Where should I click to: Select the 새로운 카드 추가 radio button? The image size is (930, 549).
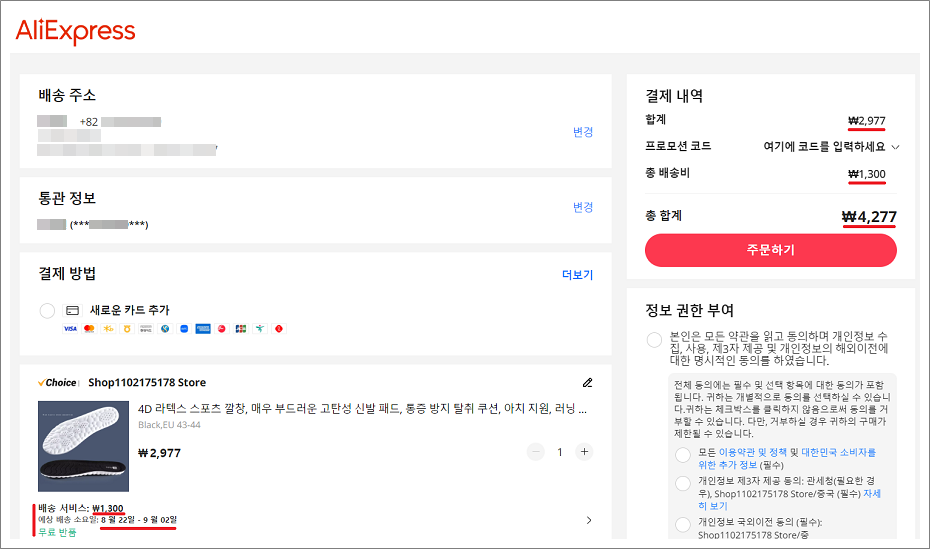(x=47, y=310)
